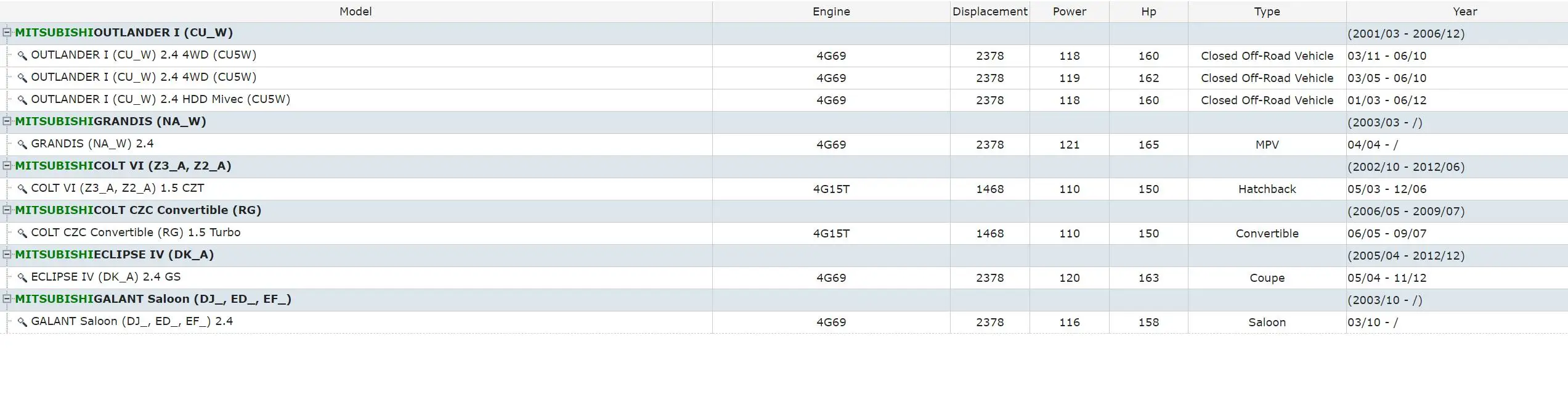Collapse the MITSUBISHI GRANDIS (NA_W) group
This screenshot has height=399, width=1568.
click(x=7, y=121)
